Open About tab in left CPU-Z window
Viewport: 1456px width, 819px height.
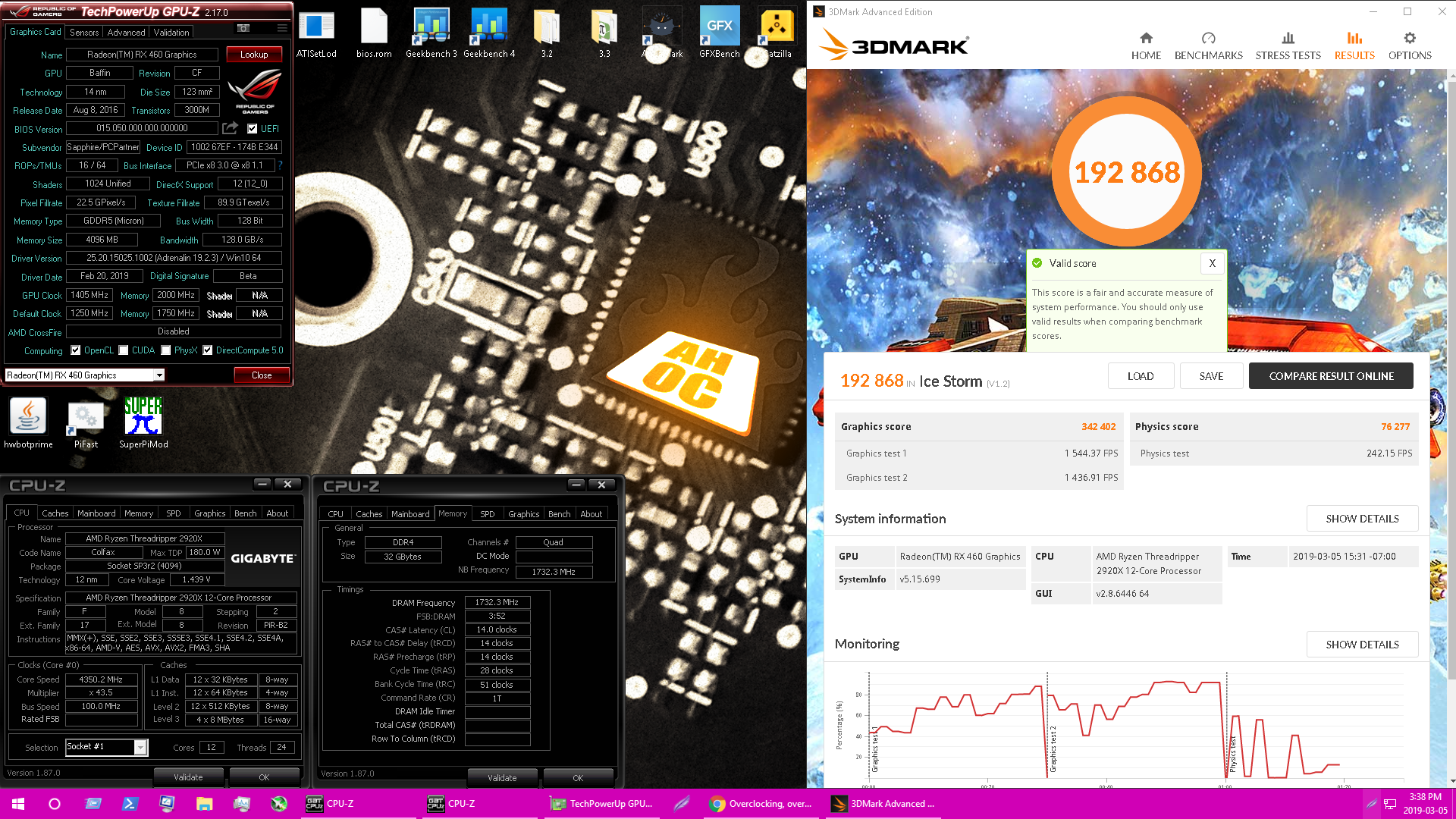click(278, 513)
